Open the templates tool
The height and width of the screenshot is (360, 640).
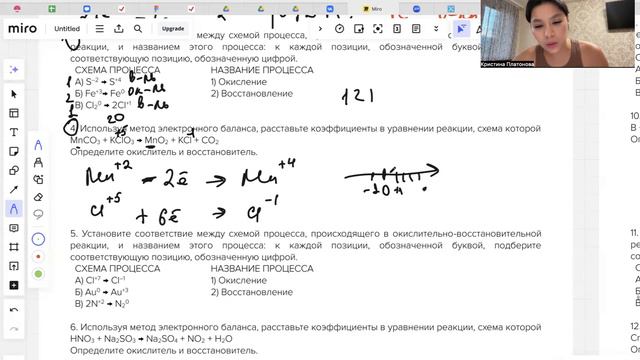(14, 113)
